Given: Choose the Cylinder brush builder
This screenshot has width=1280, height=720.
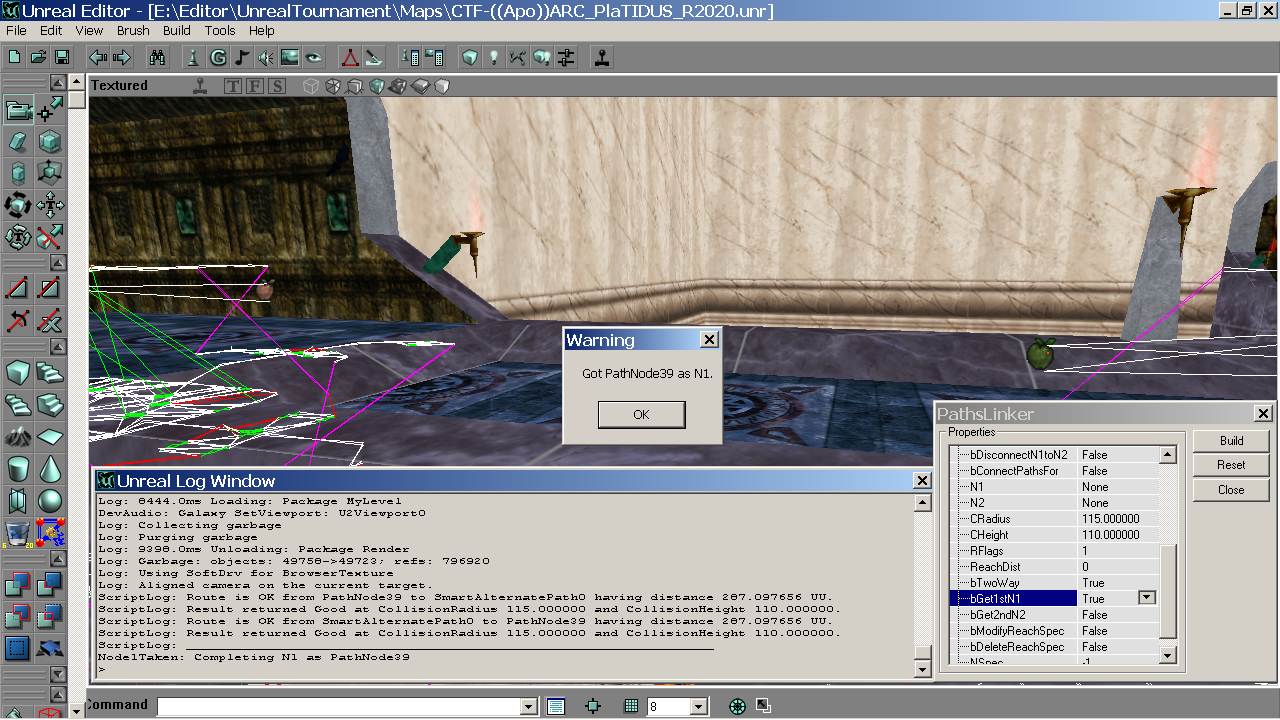Looking at the screenshot, I should 18,468.
